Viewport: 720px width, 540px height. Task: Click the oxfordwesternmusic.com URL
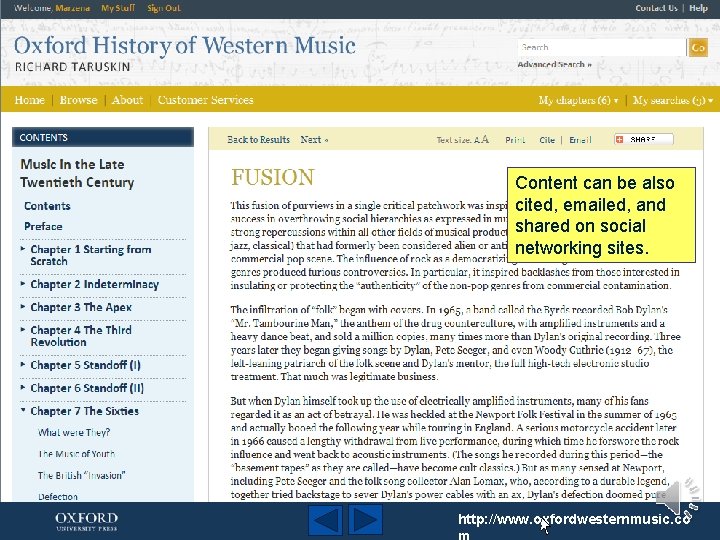574,526
